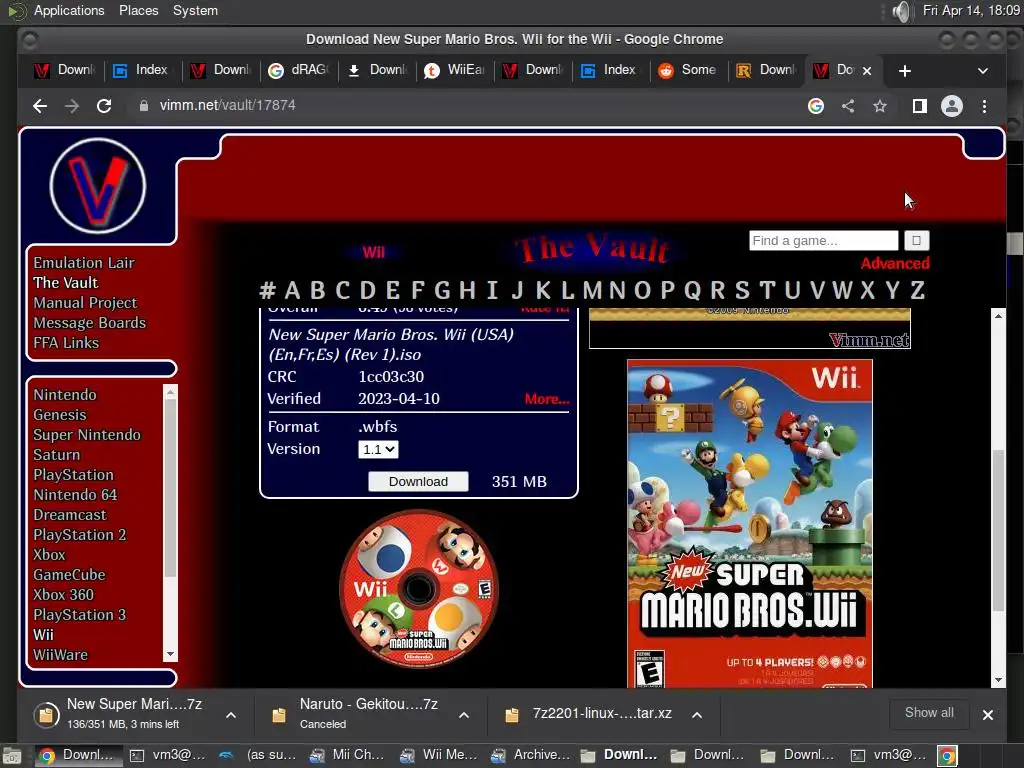The height and width of the screenshot is (768, 1024).
Task: Close the active Download tab
Action: (867, 71)
